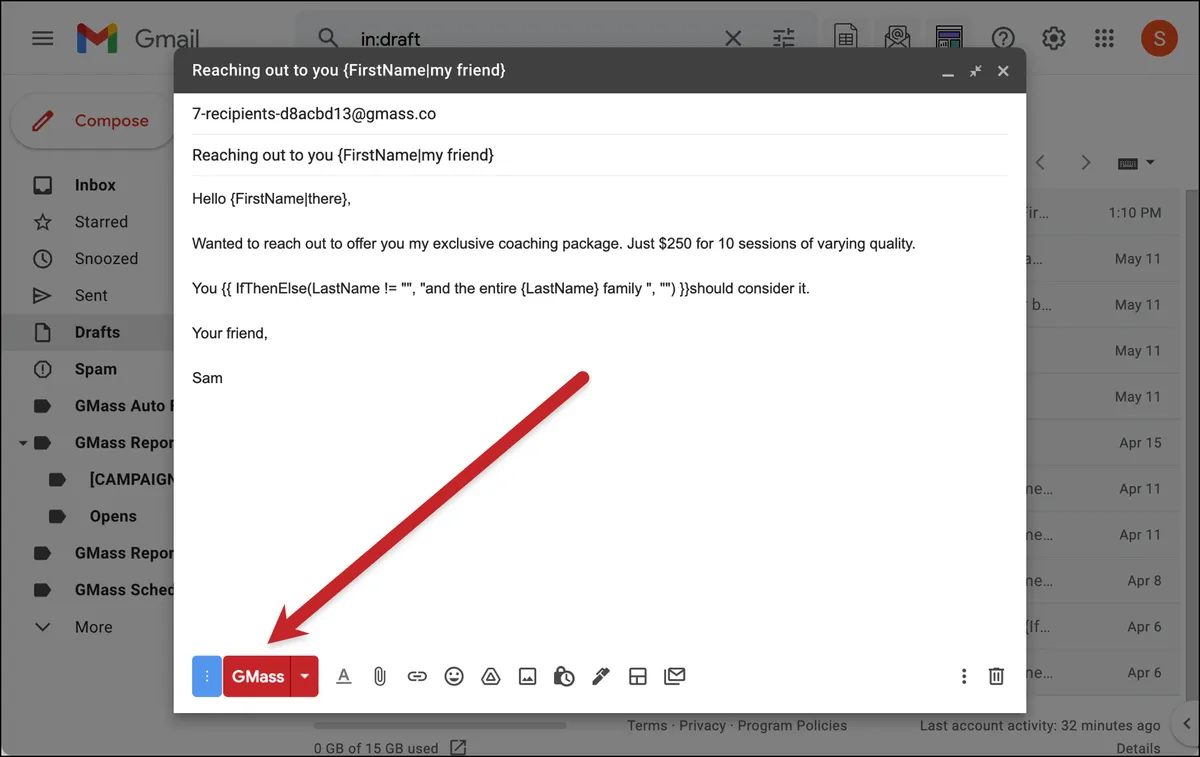This screenshot has height=757, width=1200.
Task: Click the subject line field
Action: [600, 155]
